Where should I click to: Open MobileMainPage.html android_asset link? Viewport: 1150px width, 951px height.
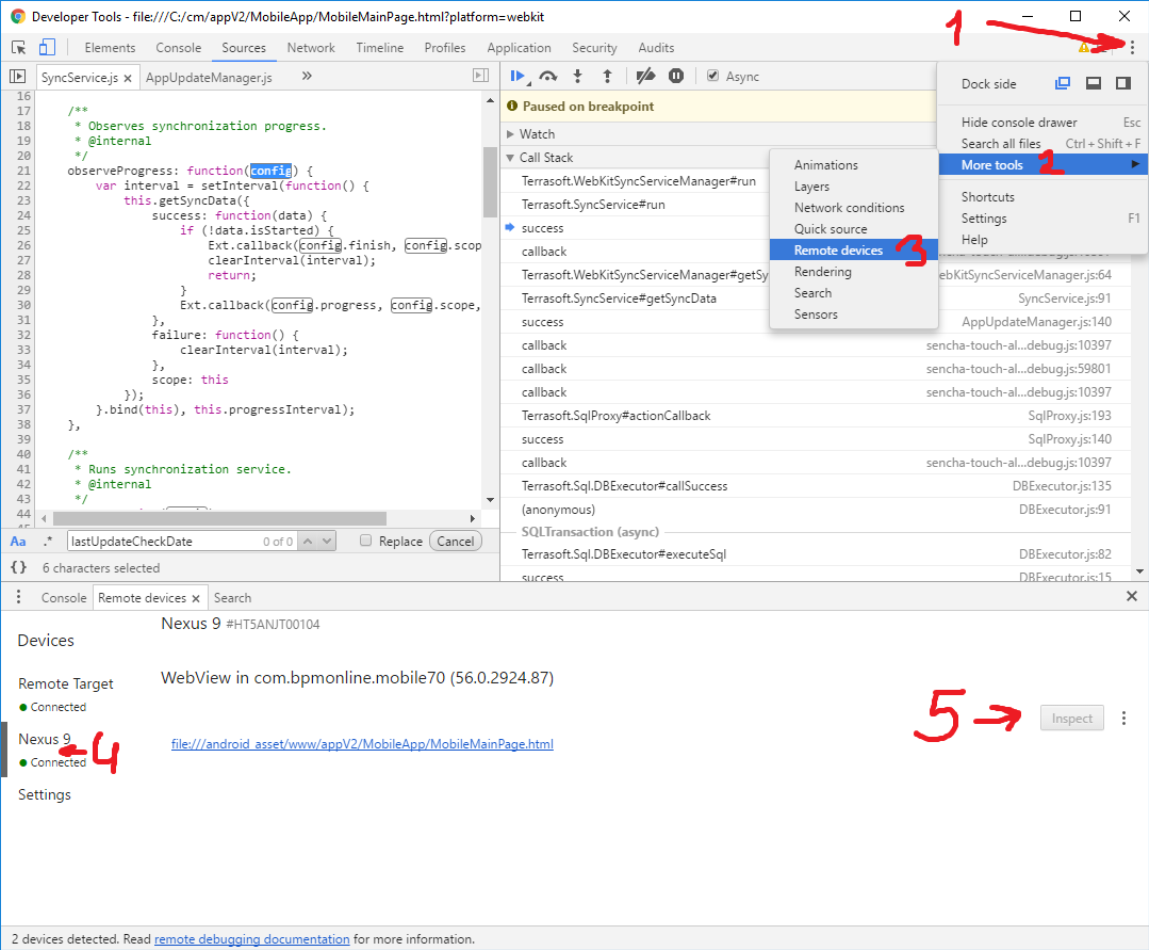tap(362, 743)
